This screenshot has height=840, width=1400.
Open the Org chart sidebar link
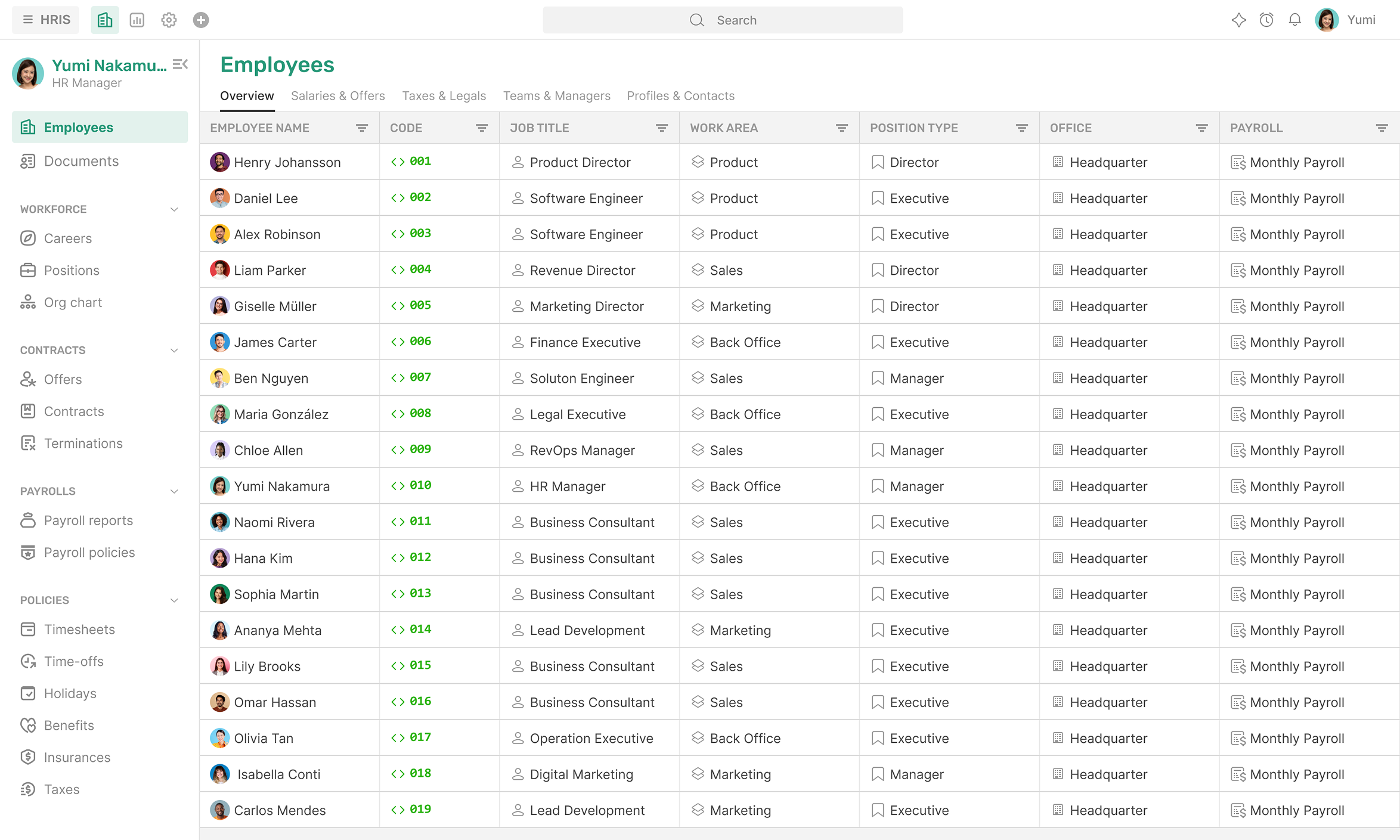73,302
